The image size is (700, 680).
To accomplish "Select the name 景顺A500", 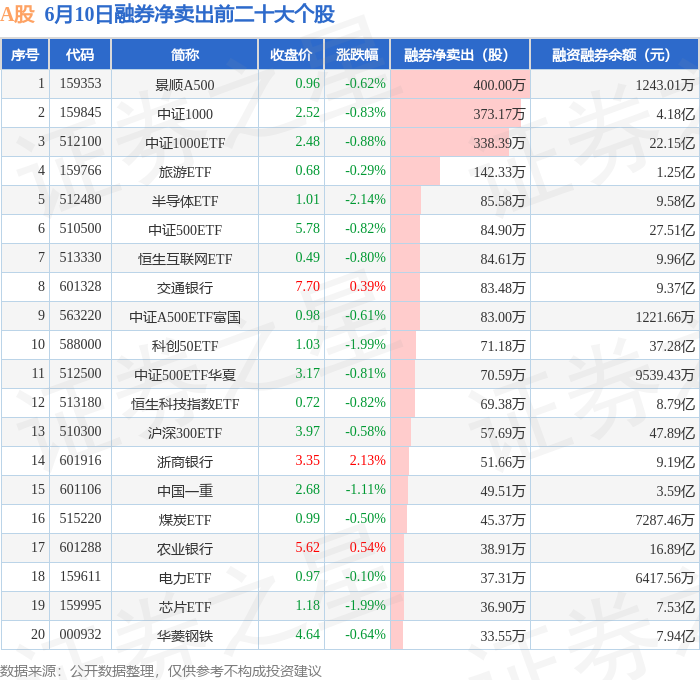I will point(185,85).
